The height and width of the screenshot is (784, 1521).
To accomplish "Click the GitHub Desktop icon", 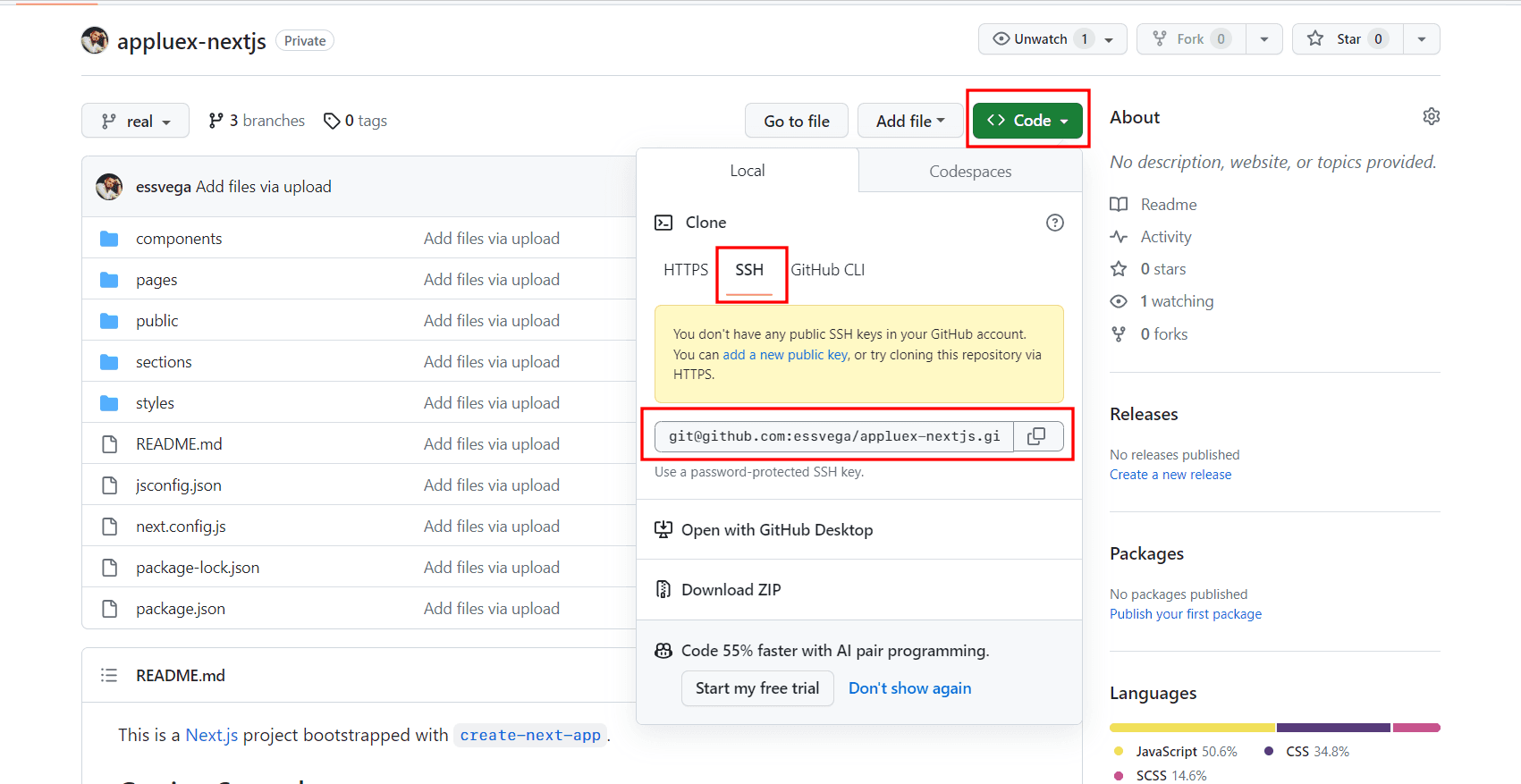I will click(x=663, y=529).
